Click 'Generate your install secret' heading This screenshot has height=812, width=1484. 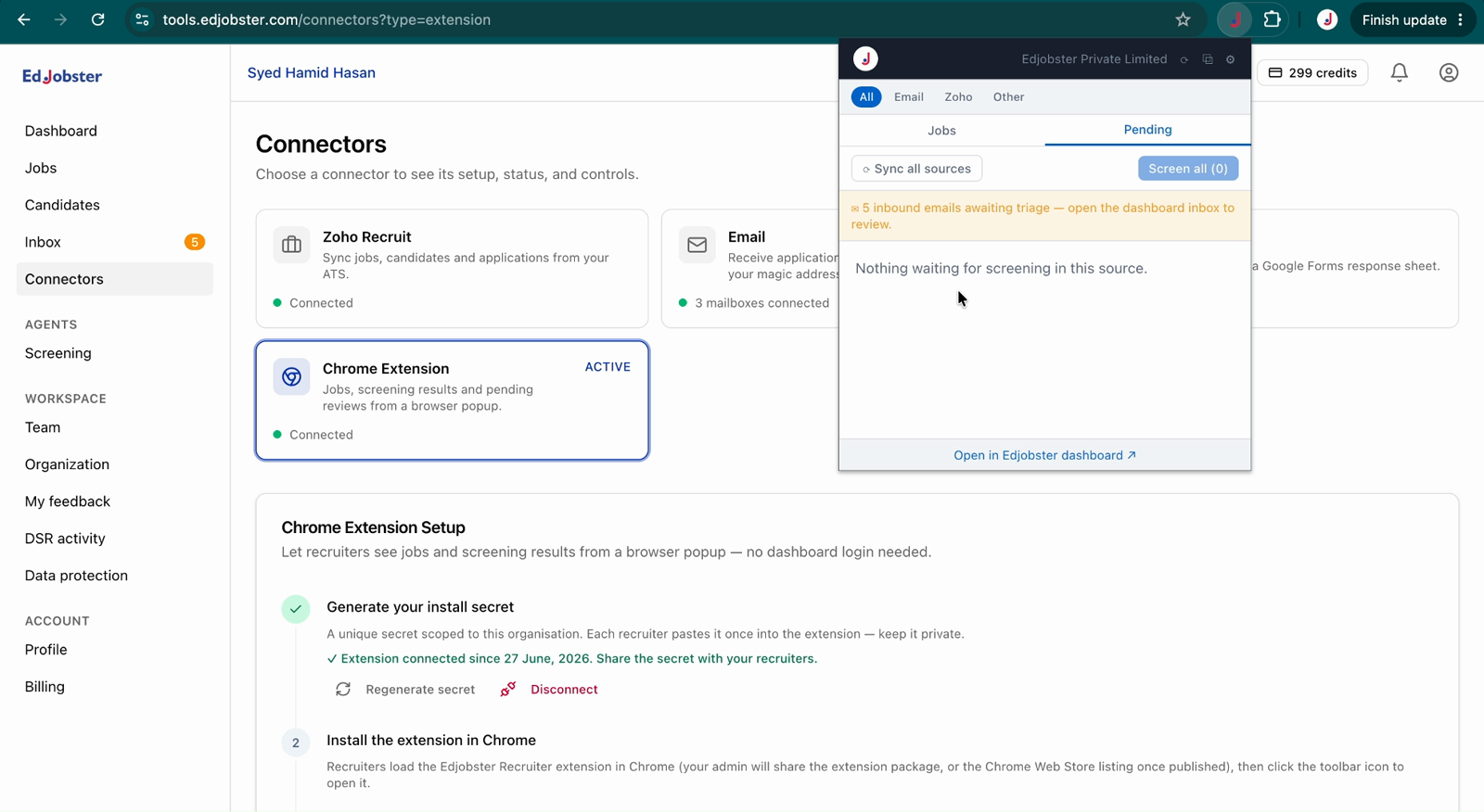[420, 607]
